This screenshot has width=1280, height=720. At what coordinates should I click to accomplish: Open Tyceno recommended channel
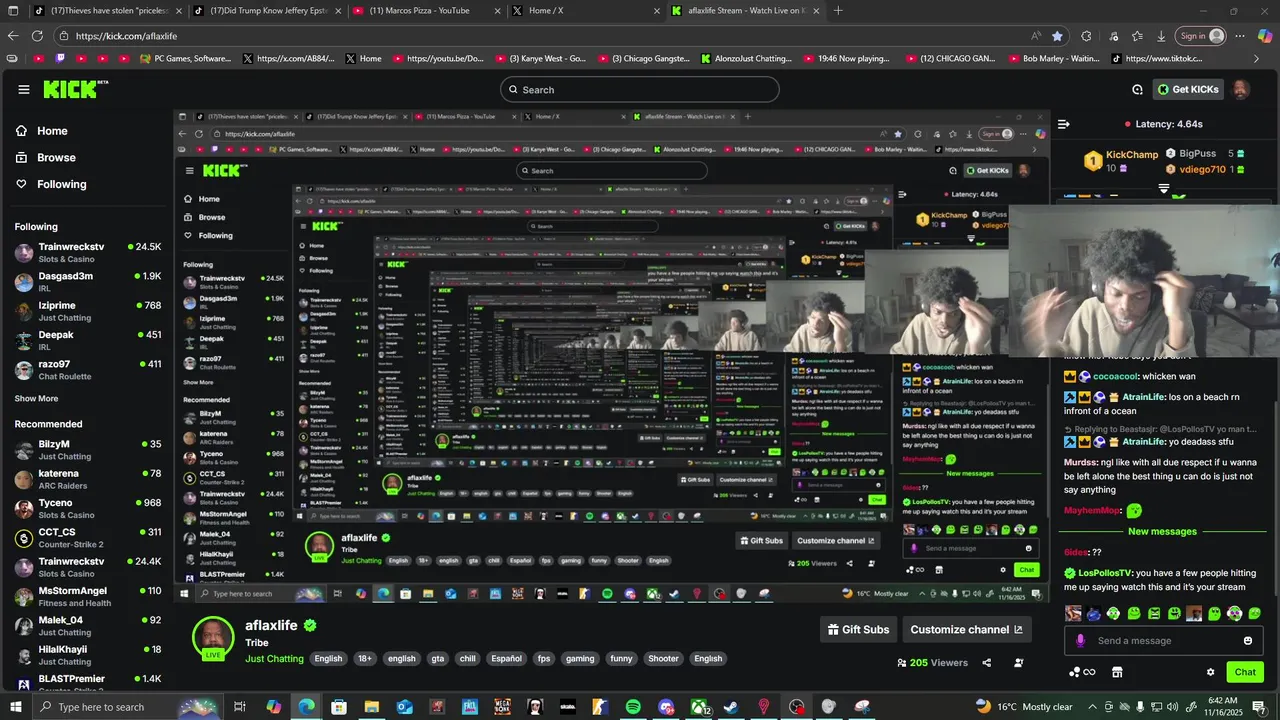point(88,508)
